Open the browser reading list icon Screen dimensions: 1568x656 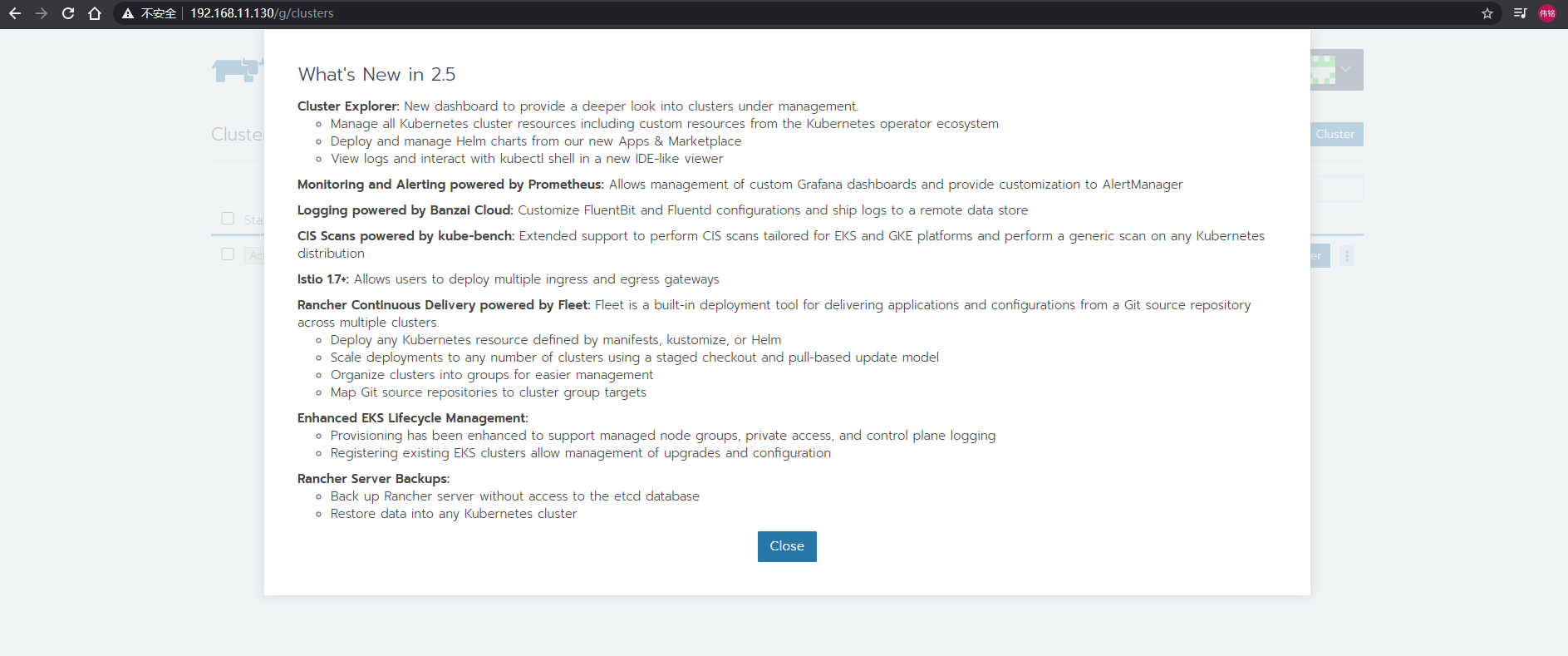click(1520, 13)
